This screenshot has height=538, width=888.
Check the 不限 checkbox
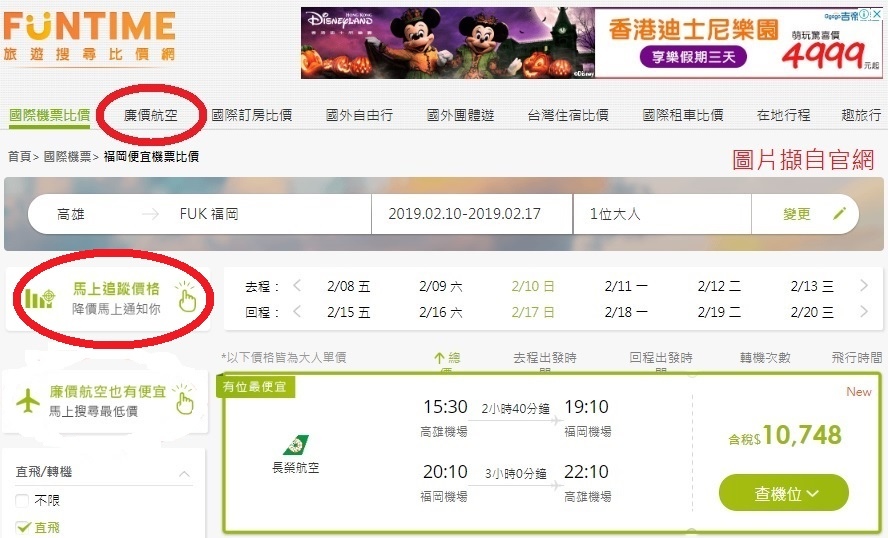pos(22,501)
